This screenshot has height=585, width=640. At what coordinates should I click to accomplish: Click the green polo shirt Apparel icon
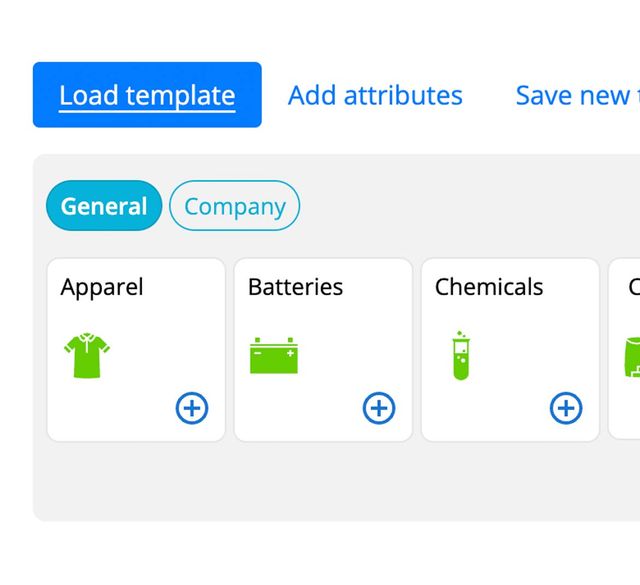tap(87, 356)
